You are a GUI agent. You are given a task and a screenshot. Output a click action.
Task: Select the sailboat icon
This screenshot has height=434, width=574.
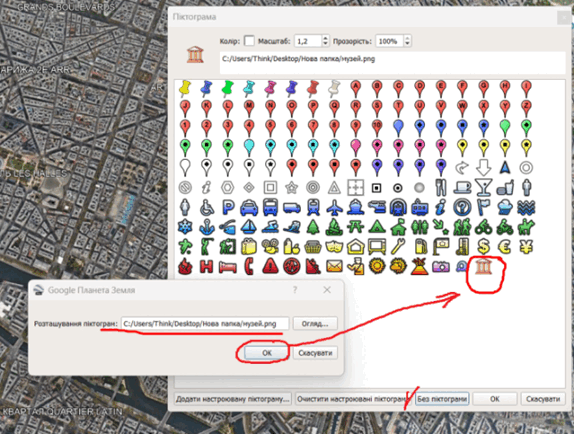point(249,227)
